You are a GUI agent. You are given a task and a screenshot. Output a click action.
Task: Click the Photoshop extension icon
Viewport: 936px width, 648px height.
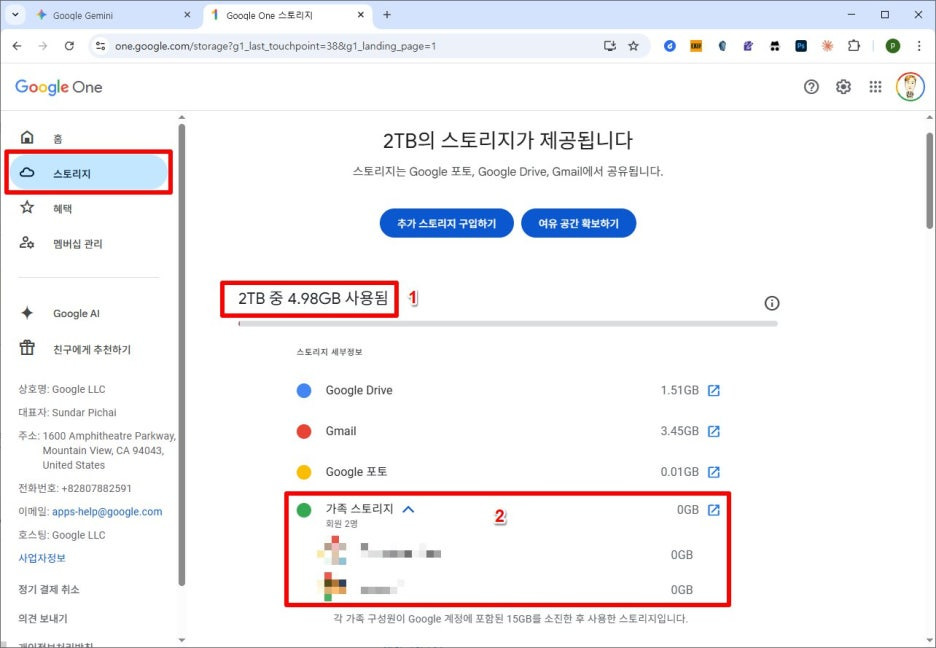click(x=801, y=46)
